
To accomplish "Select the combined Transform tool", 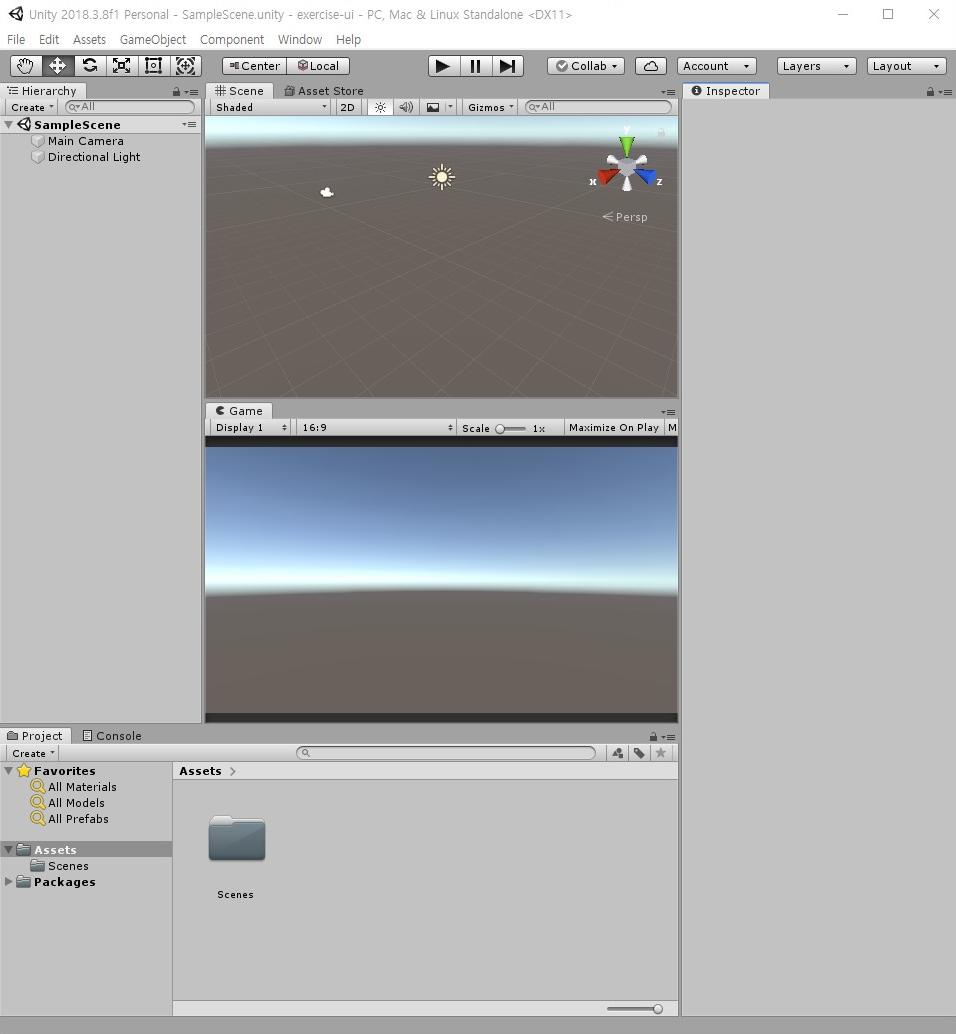I will [185, 66].
